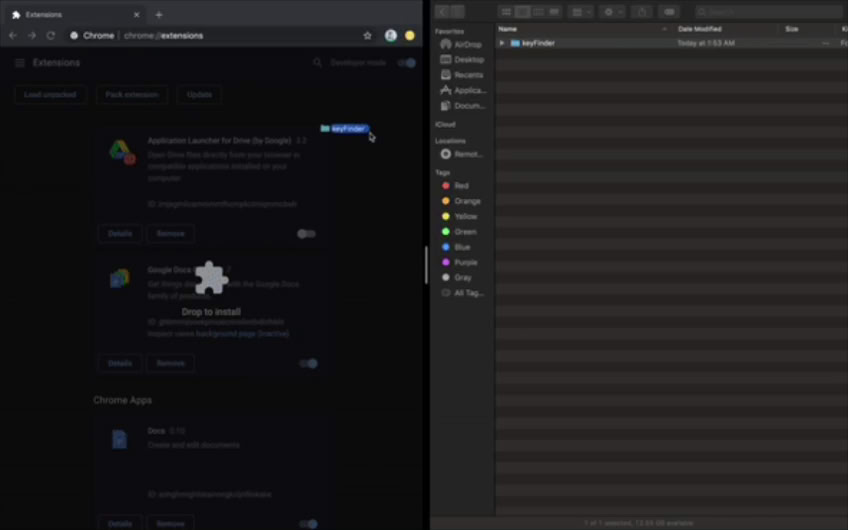Click Application Launcher for Drive icon
The width and height of the screenshot is (848, 530).
pos(122,152)
